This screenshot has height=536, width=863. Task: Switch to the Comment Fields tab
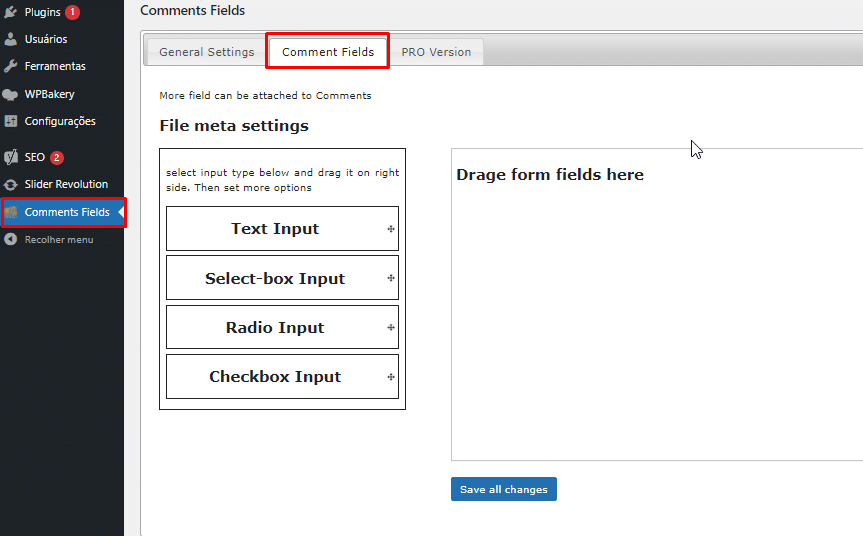click(x=327, y=52)
